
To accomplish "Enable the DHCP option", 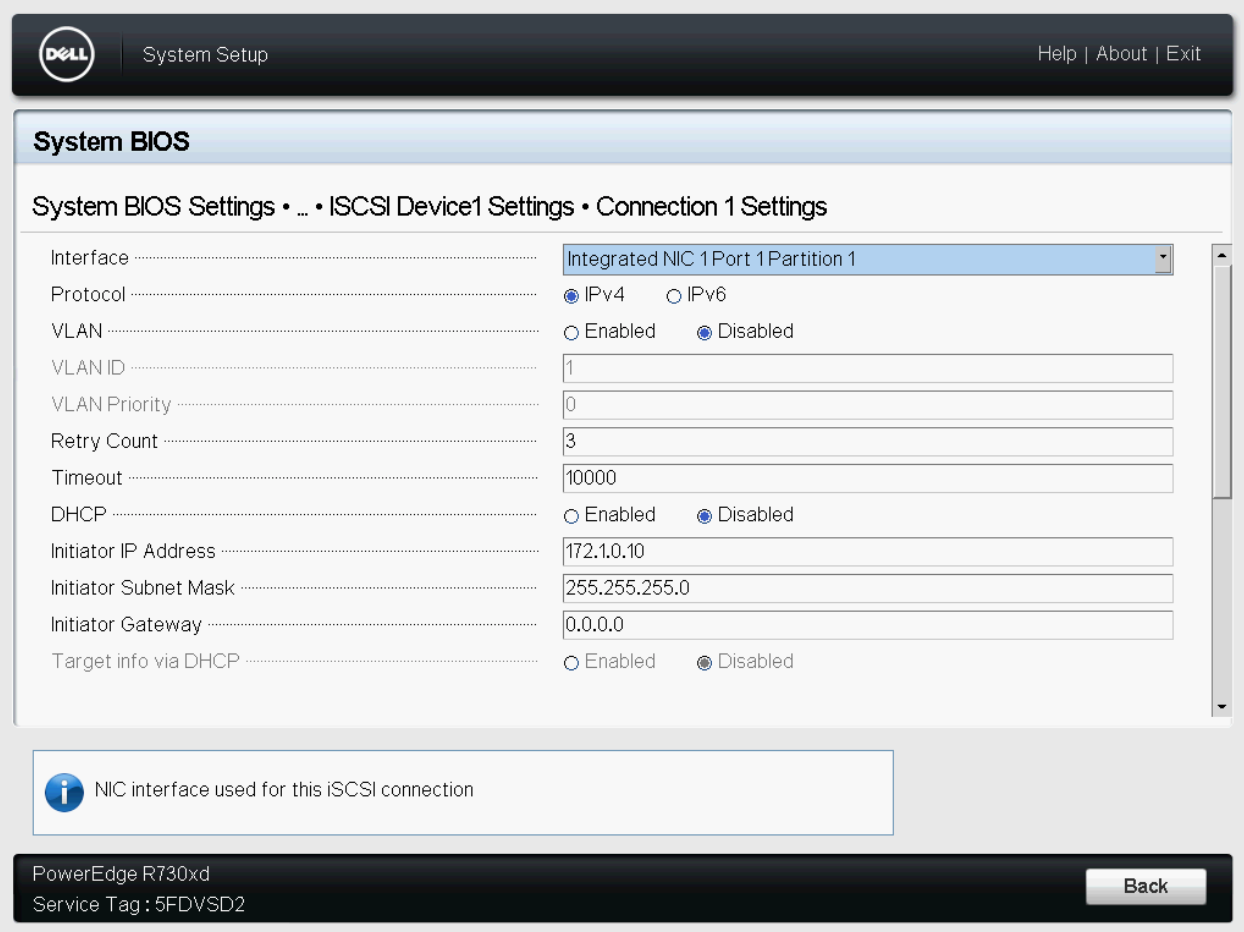I will tap(571, 516).
